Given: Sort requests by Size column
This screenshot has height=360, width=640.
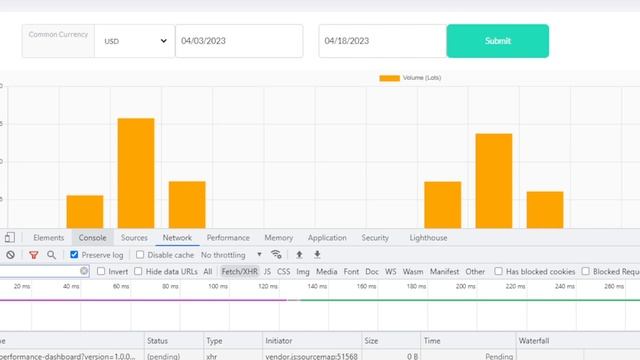Looking at the screenshot, I should pyautogui.click(x=391, y=340).
